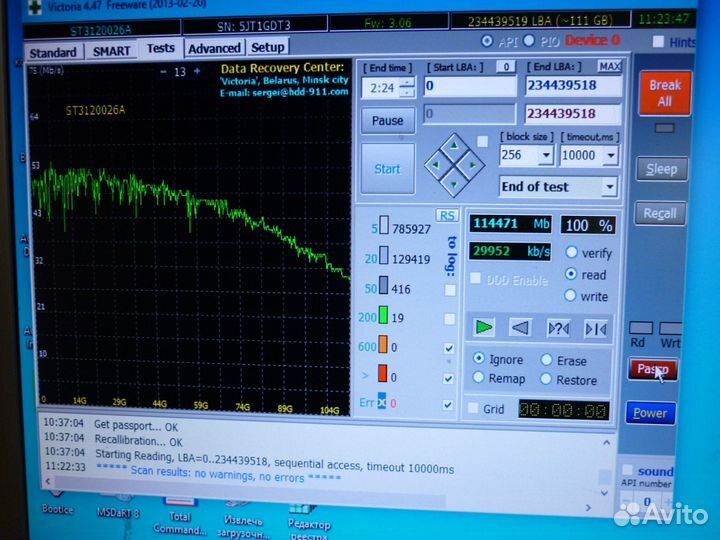Image resolution: width=720 pixels, height=540 pixels.
Task: Click the right arrow on the navigation diamond
Action: click(x=472, y=165)
